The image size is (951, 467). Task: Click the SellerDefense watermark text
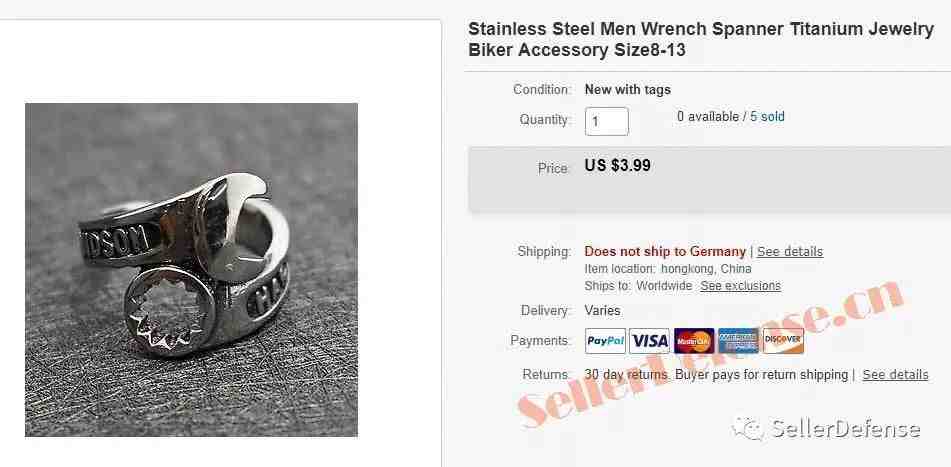click(x=845, y=429)
